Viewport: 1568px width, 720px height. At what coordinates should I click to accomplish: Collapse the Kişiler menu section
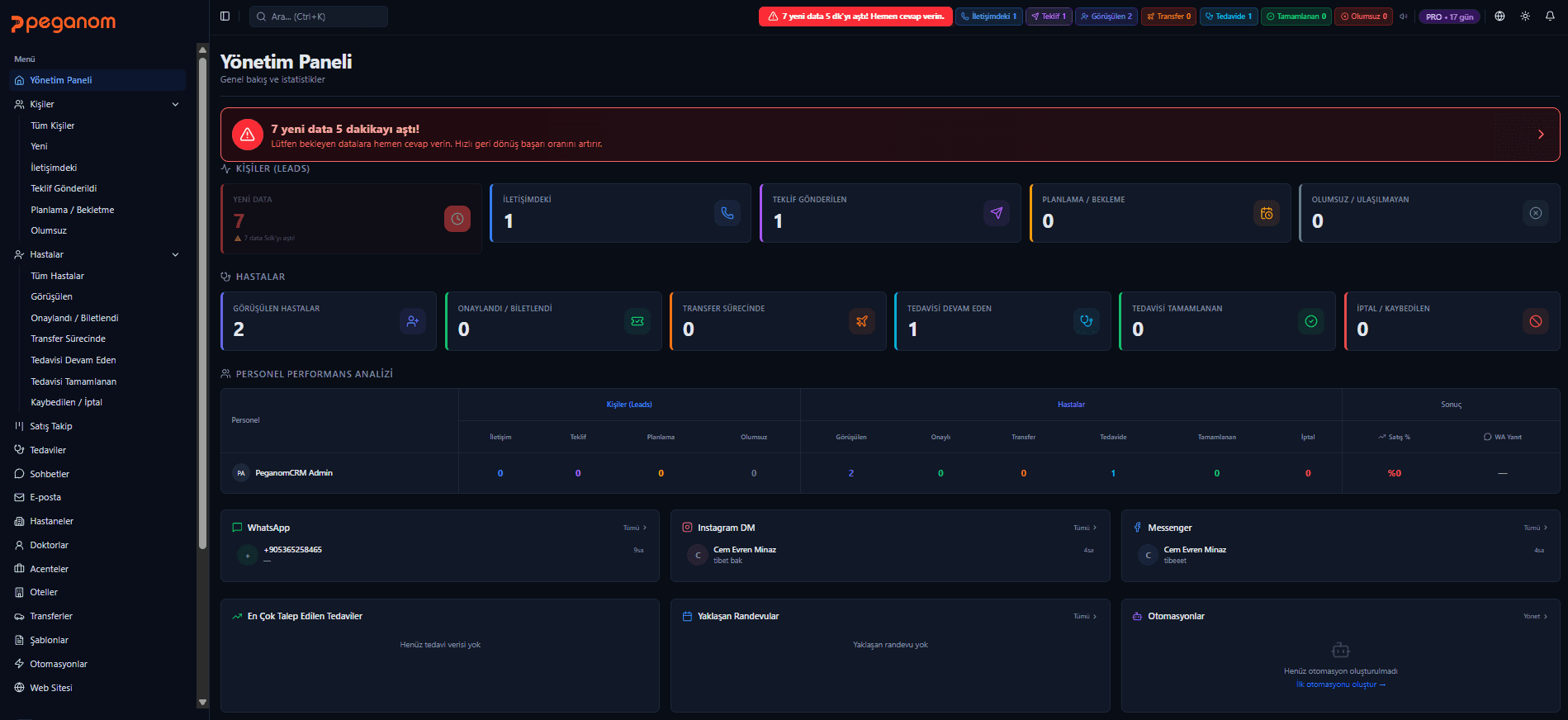tap(175, 105)
